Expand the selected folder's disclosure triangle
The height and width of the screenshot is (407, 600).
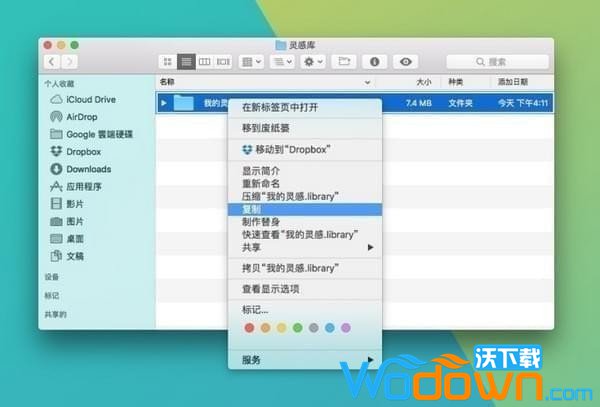(x=164, y=103)
